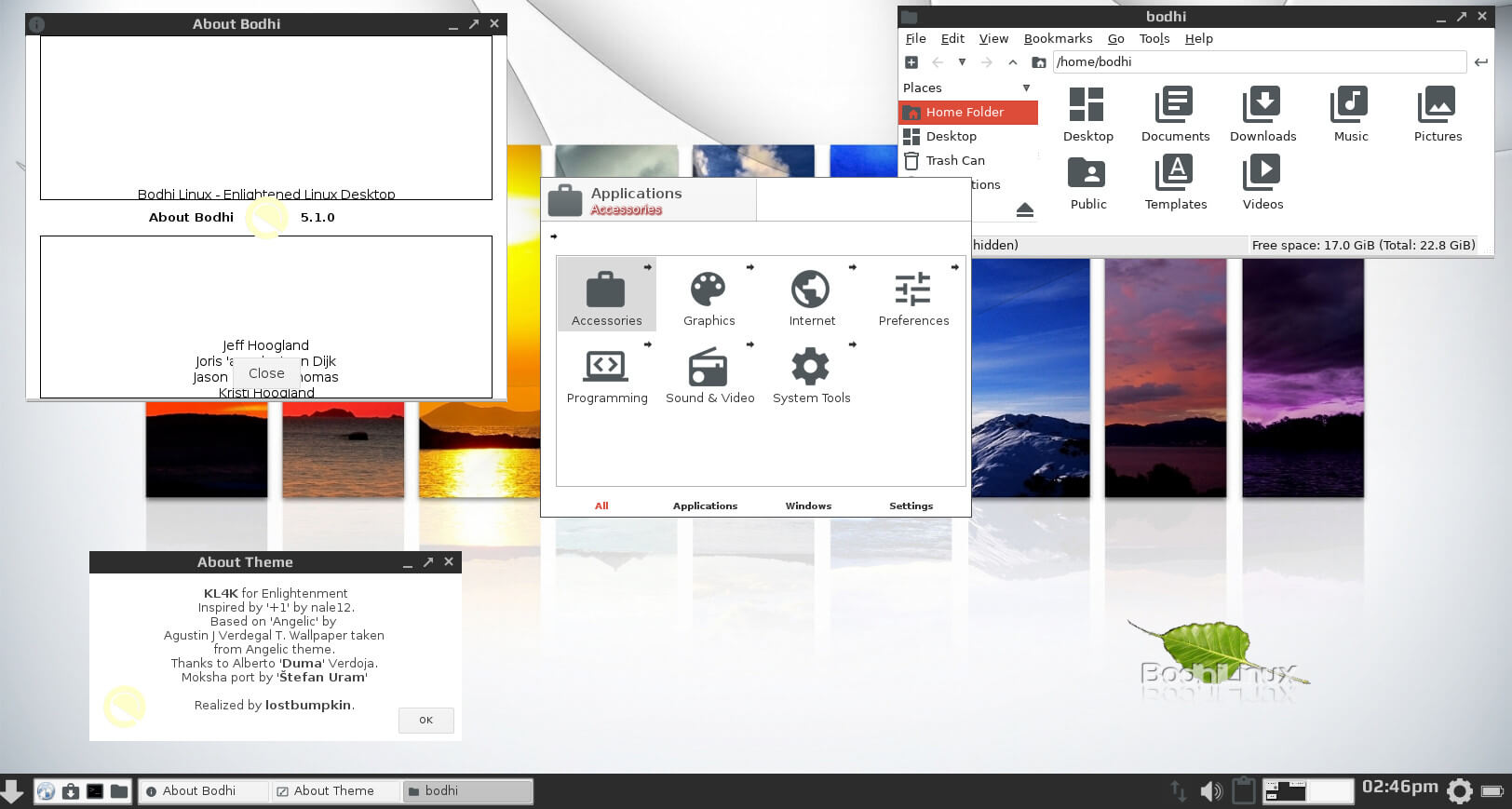Expand the Accessories submenu arrow
This screenshot has height=809, width=1512.
click(x=648, y=267)
